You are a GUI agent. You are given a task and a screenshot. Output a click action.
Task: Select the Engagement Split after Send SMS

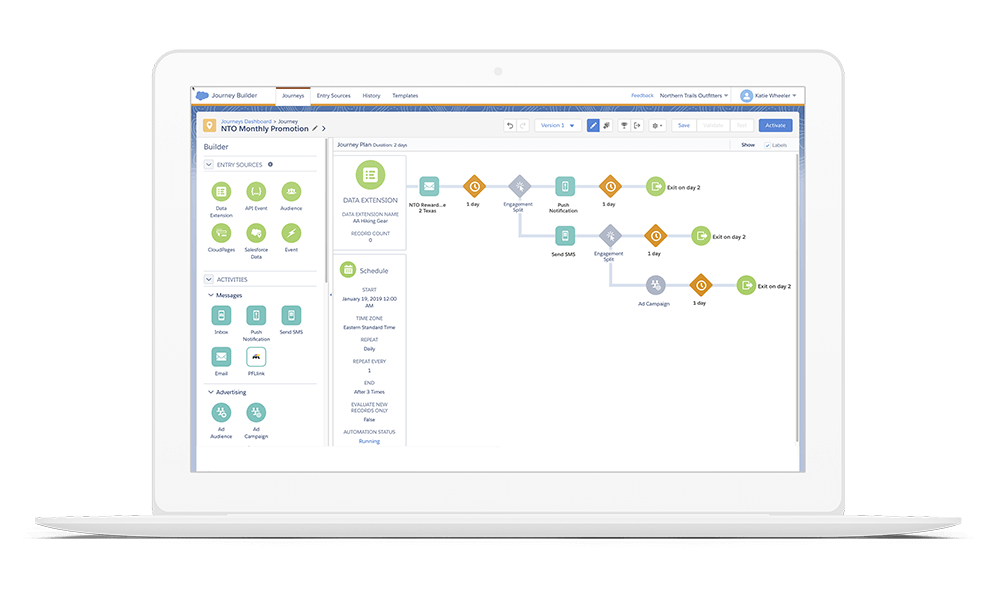(610, 236)
